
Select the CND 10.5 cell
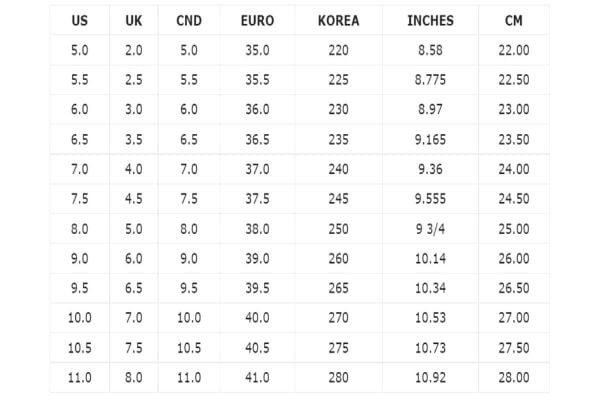click(x=189, y=348)
